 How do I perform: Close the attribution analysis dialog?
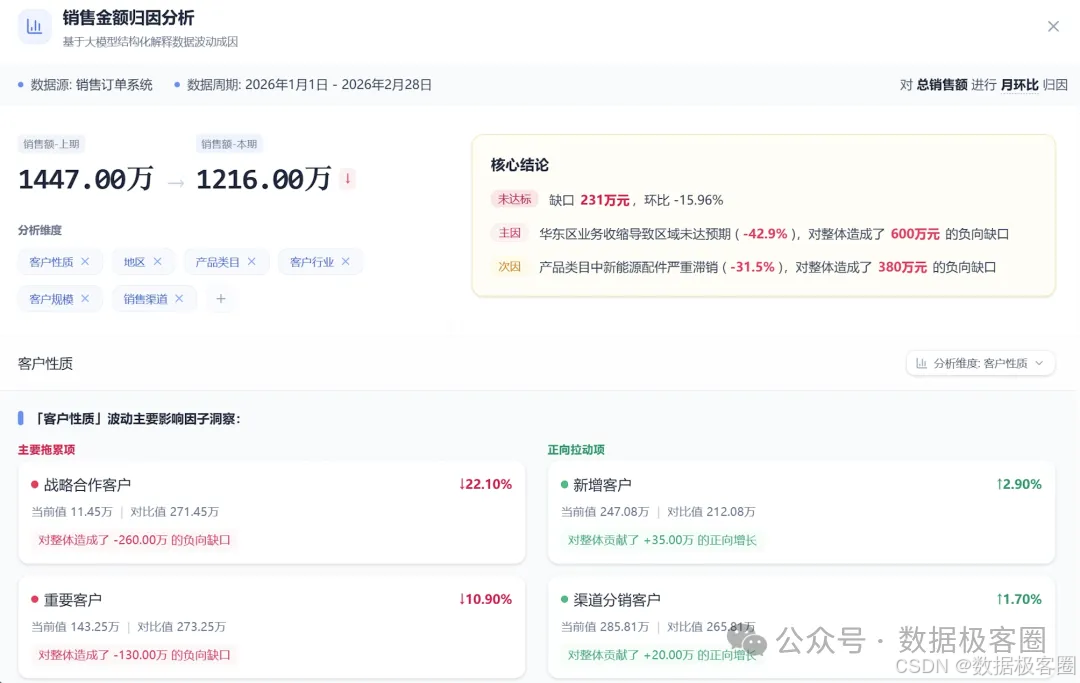point(1053,26)
